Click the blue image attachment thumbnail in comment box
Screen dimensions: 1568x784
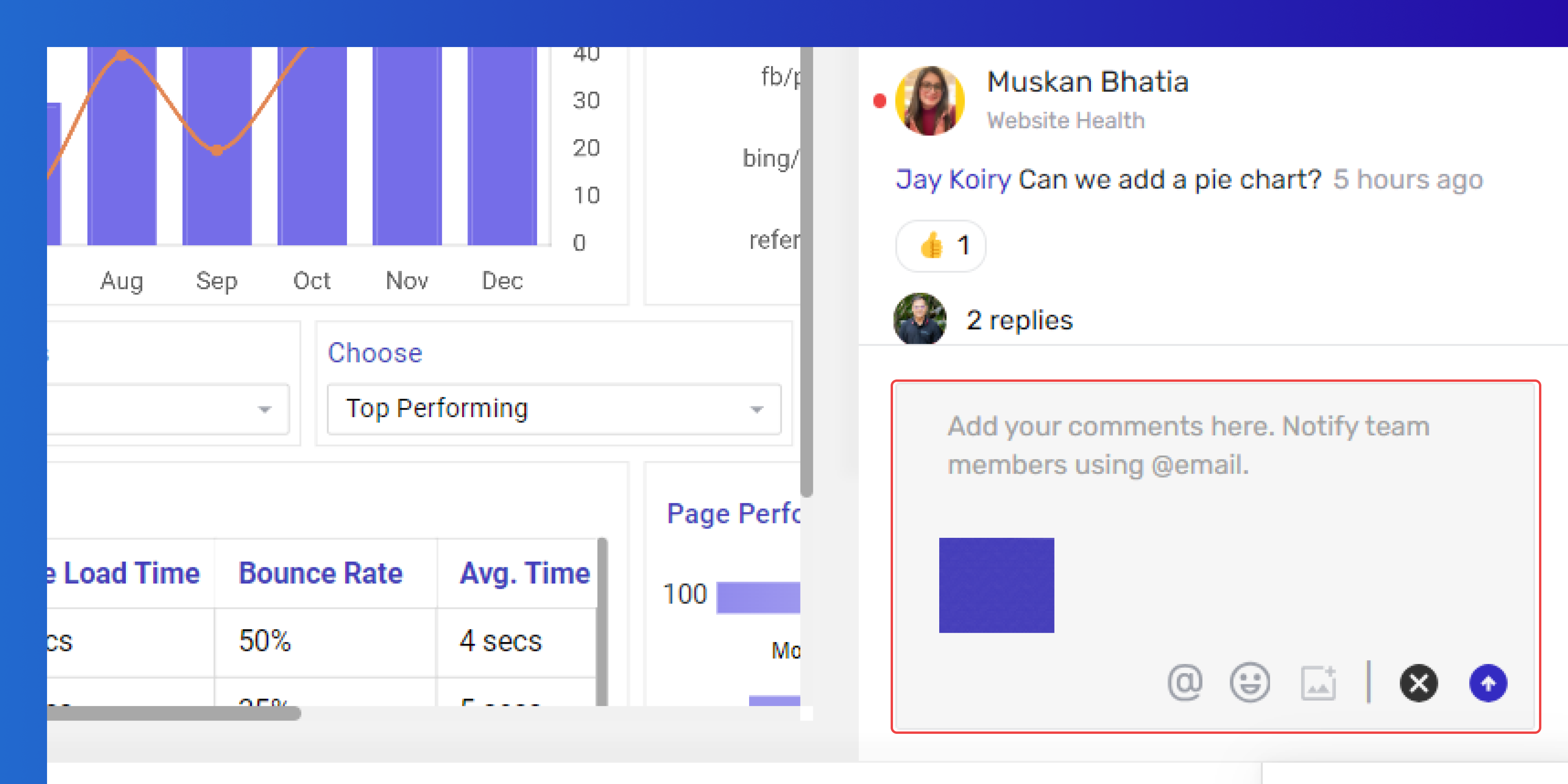(x=996, y=585)
